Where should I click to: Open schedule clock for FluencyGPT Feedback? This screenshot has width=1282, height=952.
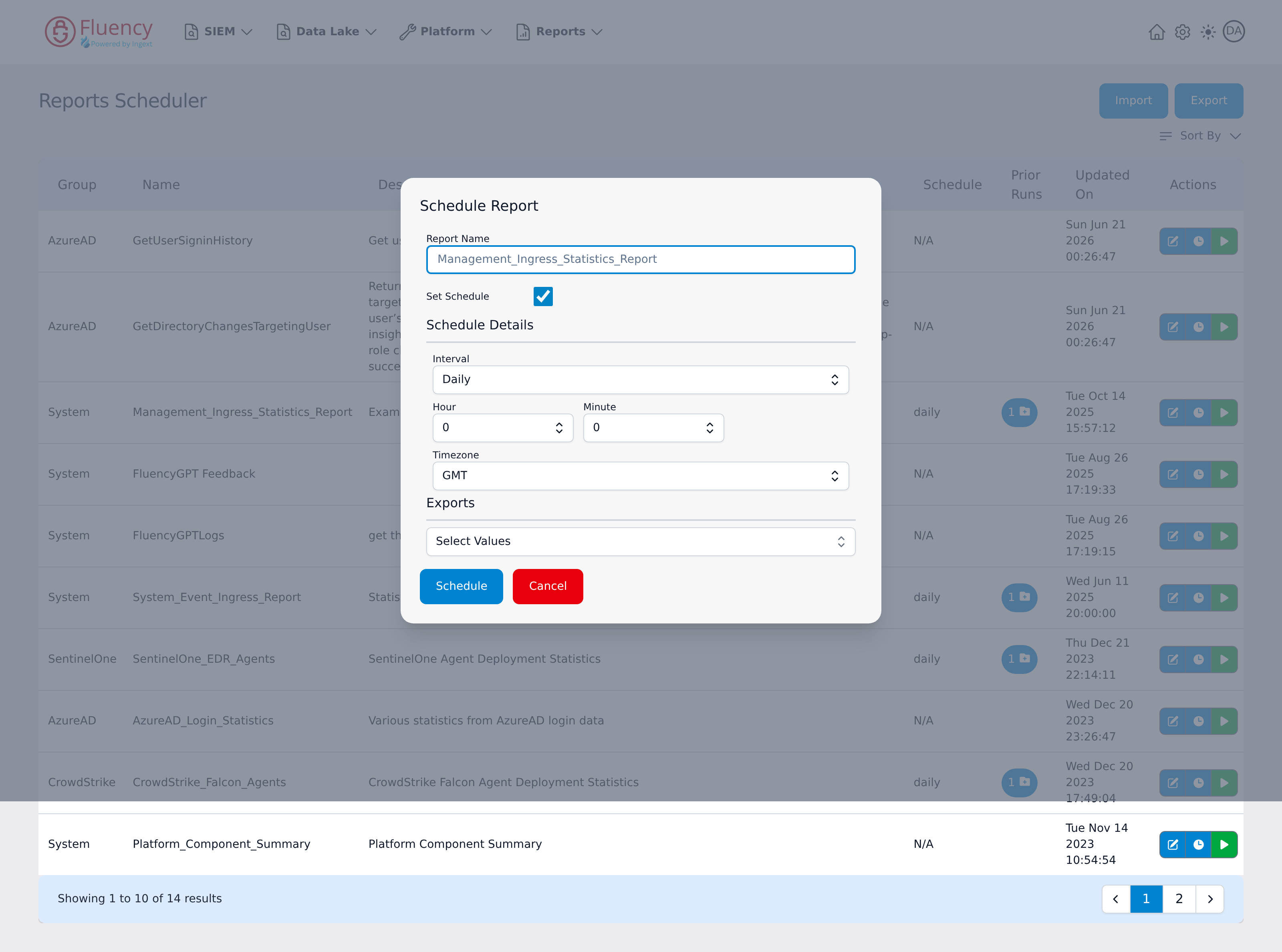click(1198, 474)
